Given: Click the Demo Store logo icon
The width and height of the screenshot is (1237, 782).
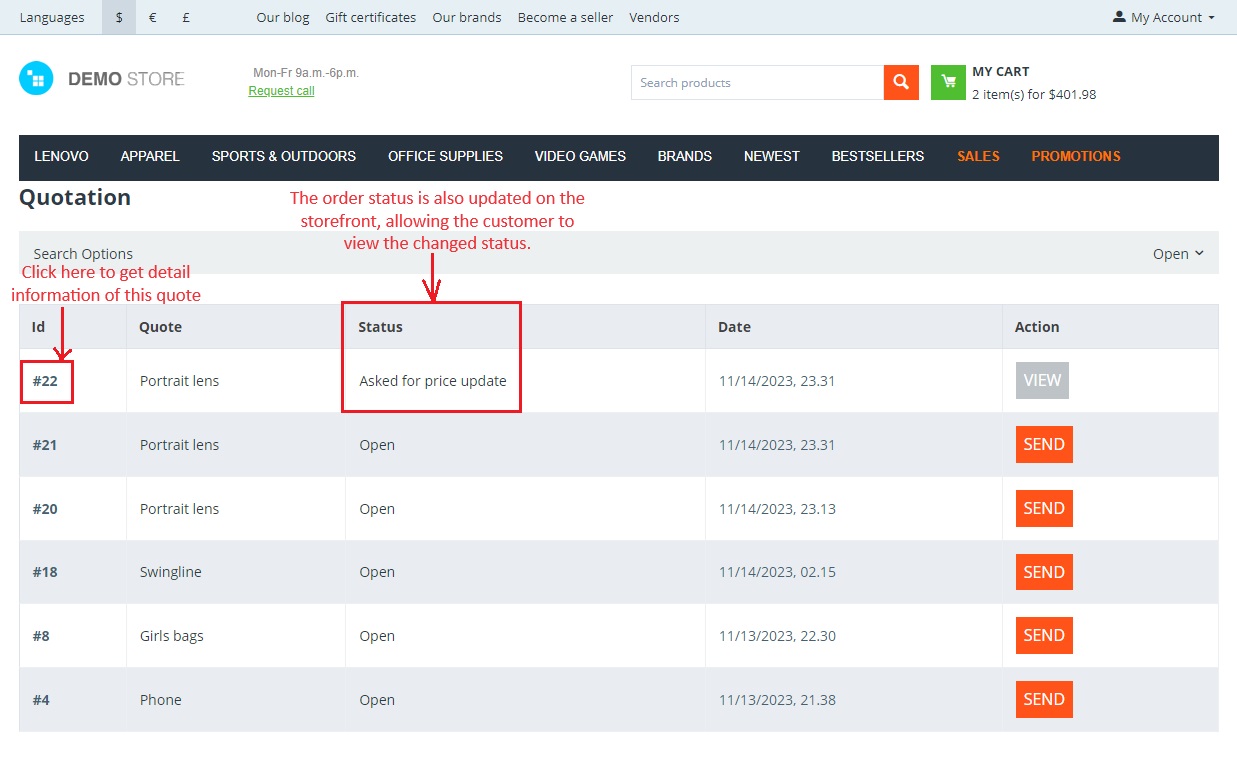Looking at the screenshot, I should (36, 78).
